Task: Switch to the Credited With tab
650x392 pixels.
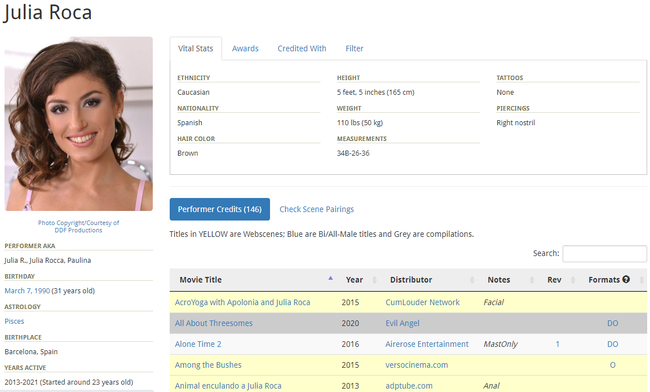Action: coord(302,48)
